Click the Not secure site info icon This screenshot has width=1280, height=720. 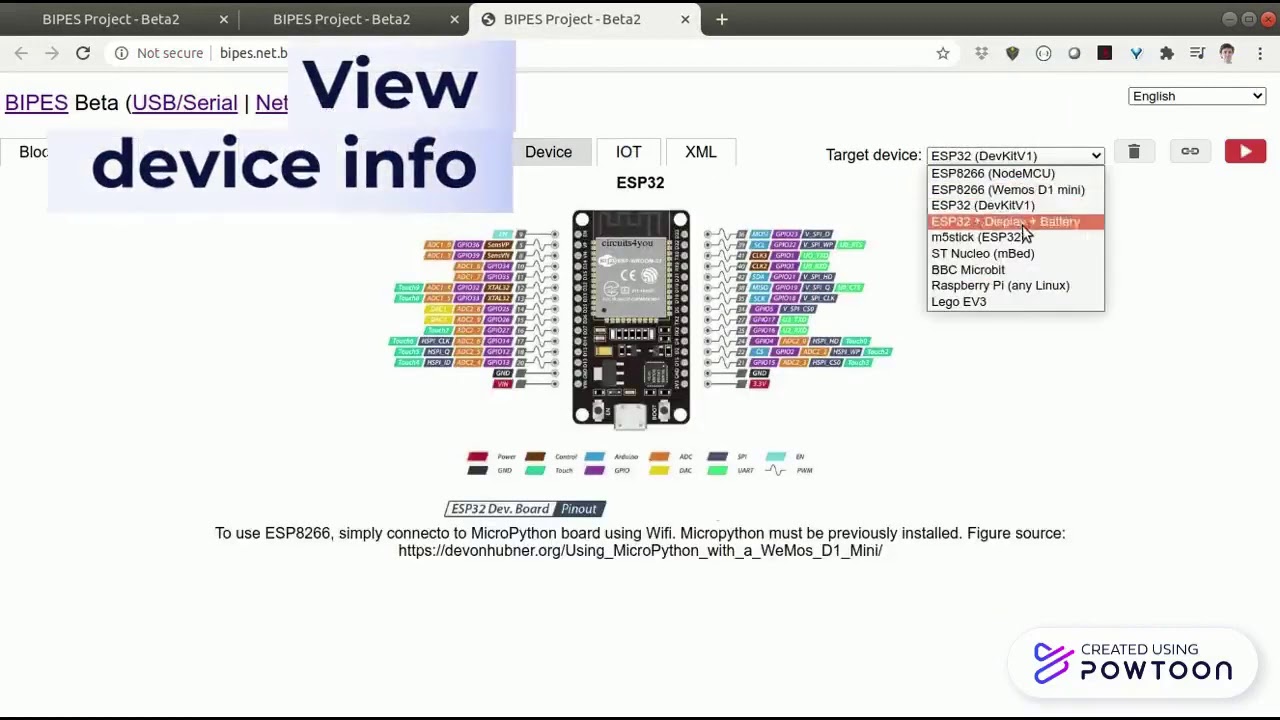(122, 53)
